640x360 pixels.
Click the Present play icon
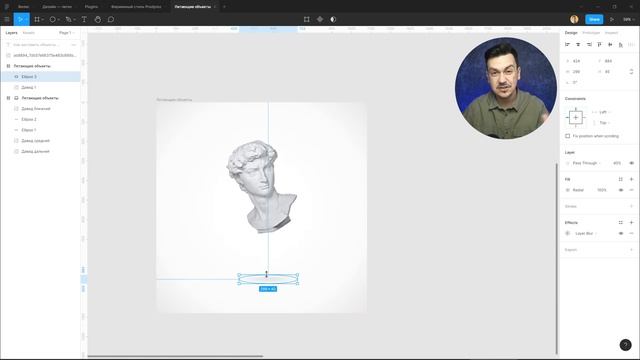(x=611, y=19)
